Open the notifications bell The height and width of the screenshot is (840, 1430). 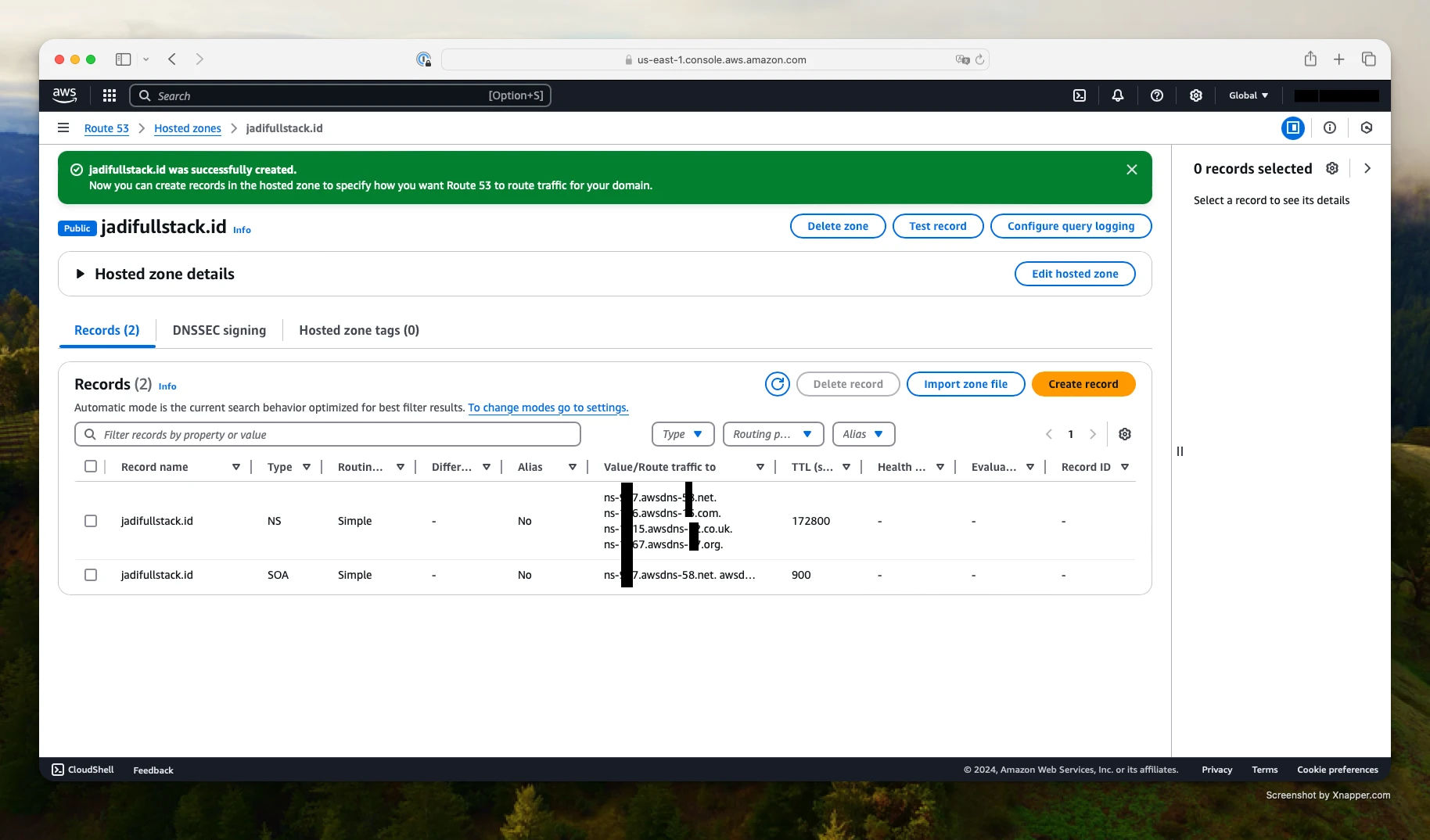[x=1118, y=95]
